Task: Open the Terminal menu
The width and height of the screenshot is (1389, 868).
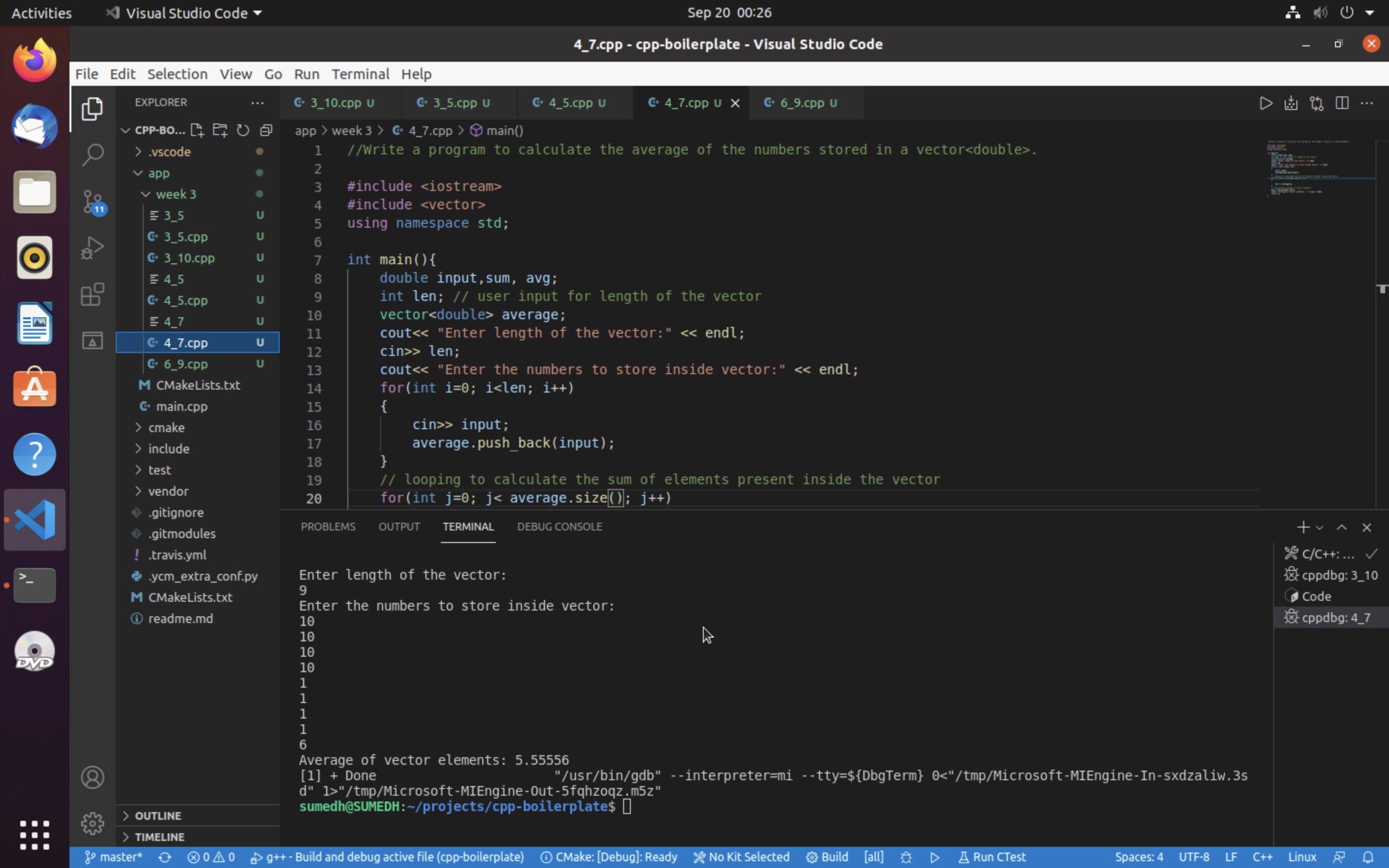Action: click(360, 74)
